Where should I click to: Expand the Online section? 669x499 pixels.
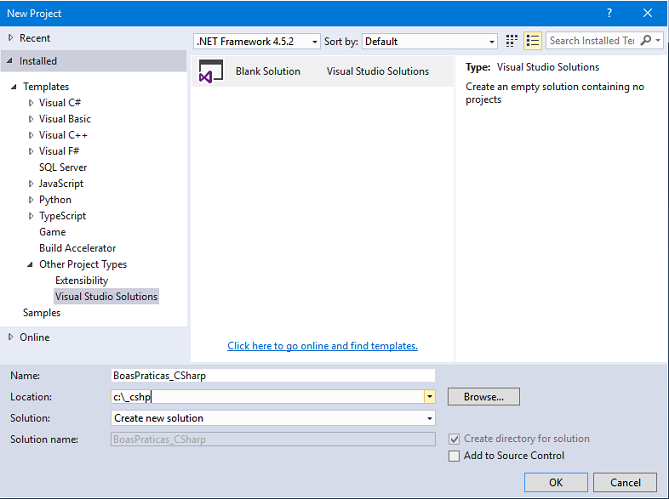coord(11,337)
